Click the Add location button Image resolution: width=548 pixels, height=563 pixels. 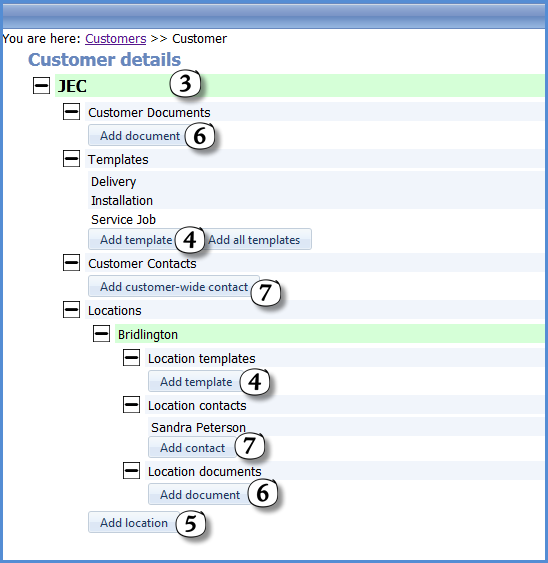[134, 522]
